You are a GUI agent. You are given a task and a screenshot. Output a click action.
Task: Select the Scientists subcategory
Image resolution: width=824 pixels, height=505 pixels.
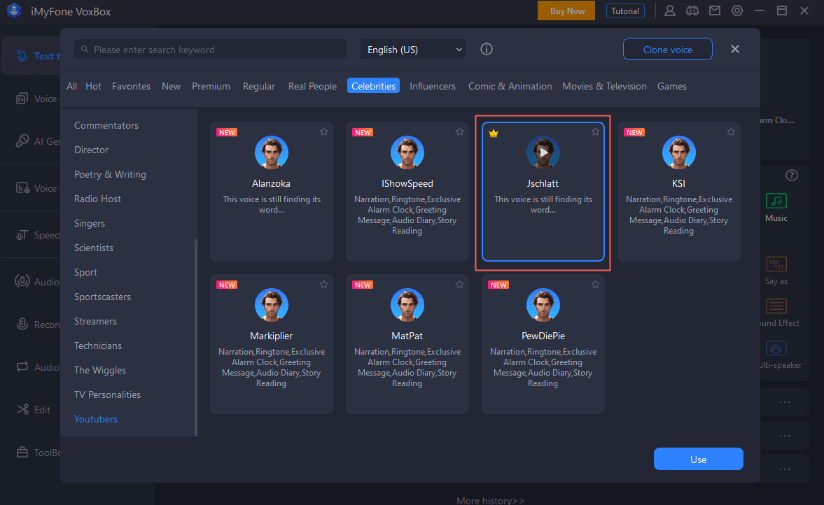click(94, 248)
